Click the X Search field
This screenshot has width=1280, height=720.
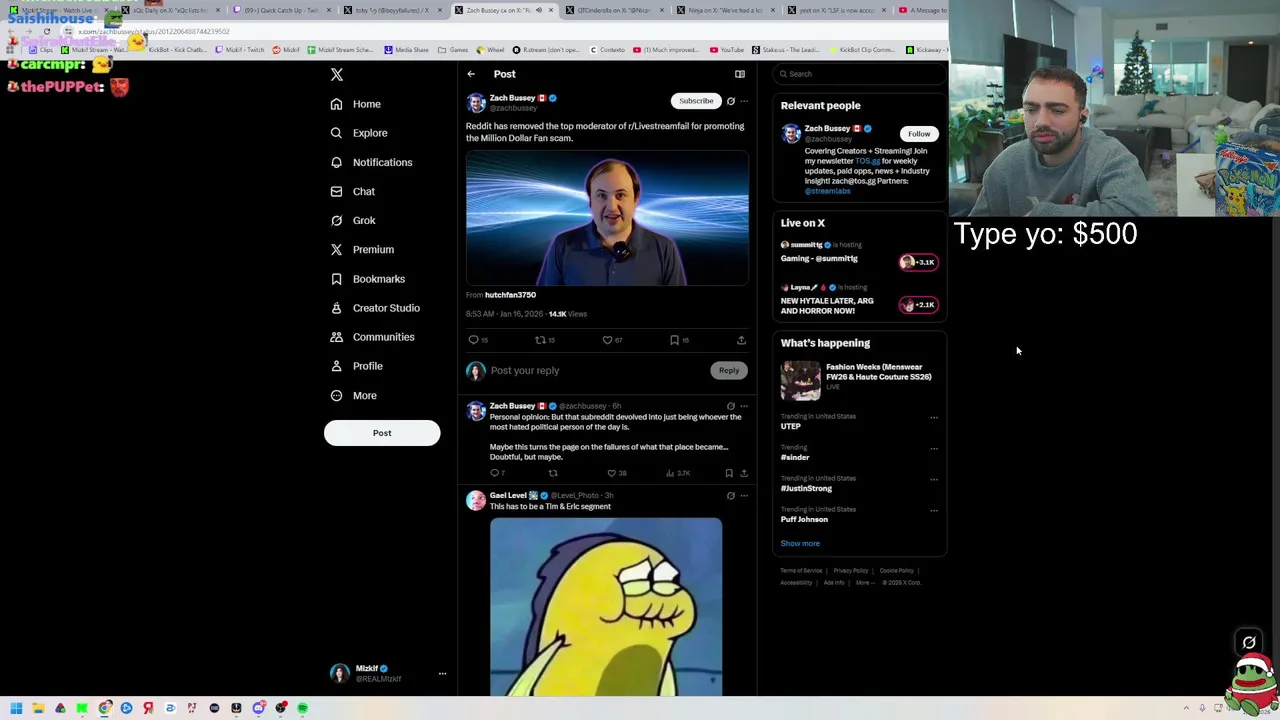click(x=861, y=74)
